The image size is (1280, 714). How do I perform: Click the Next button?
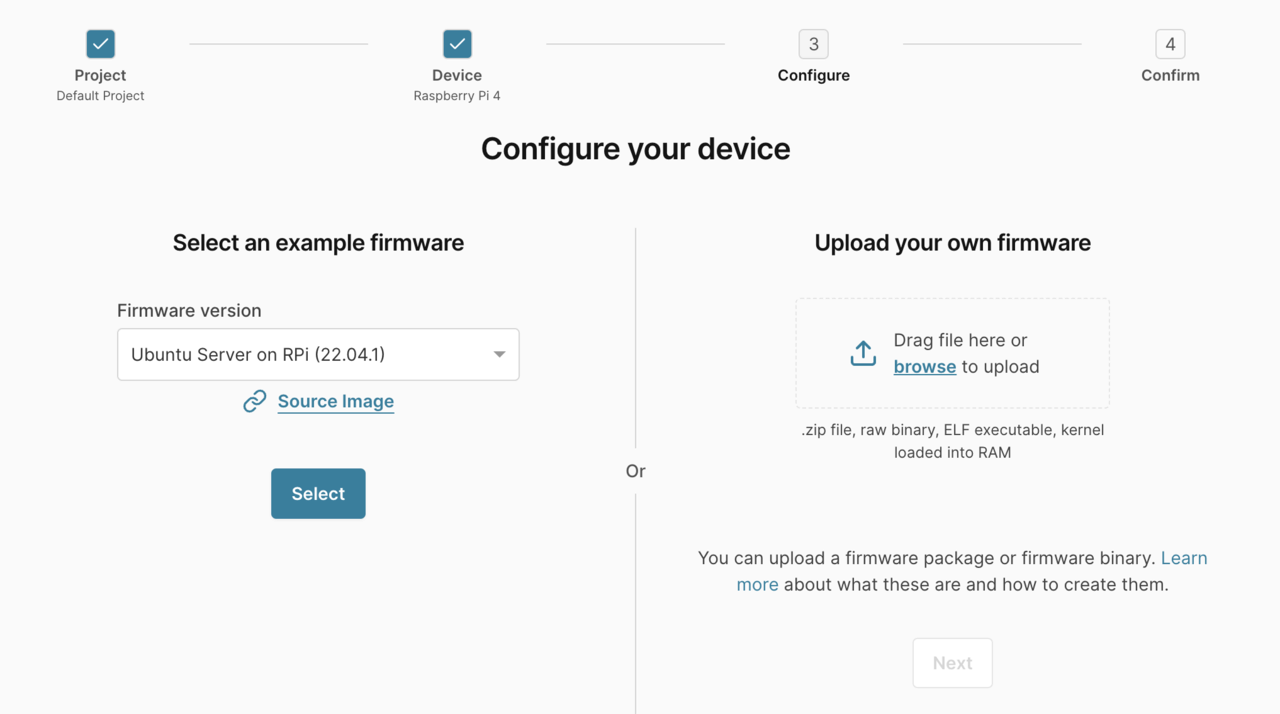point(952,662)
